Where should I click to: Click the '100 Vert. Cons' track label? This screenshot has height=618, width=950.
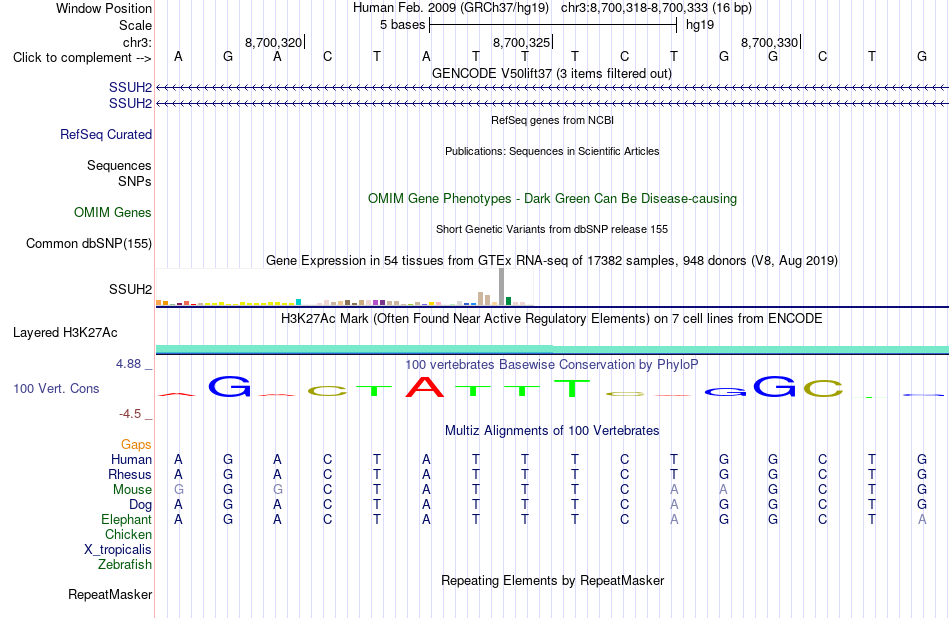[56, 389]
